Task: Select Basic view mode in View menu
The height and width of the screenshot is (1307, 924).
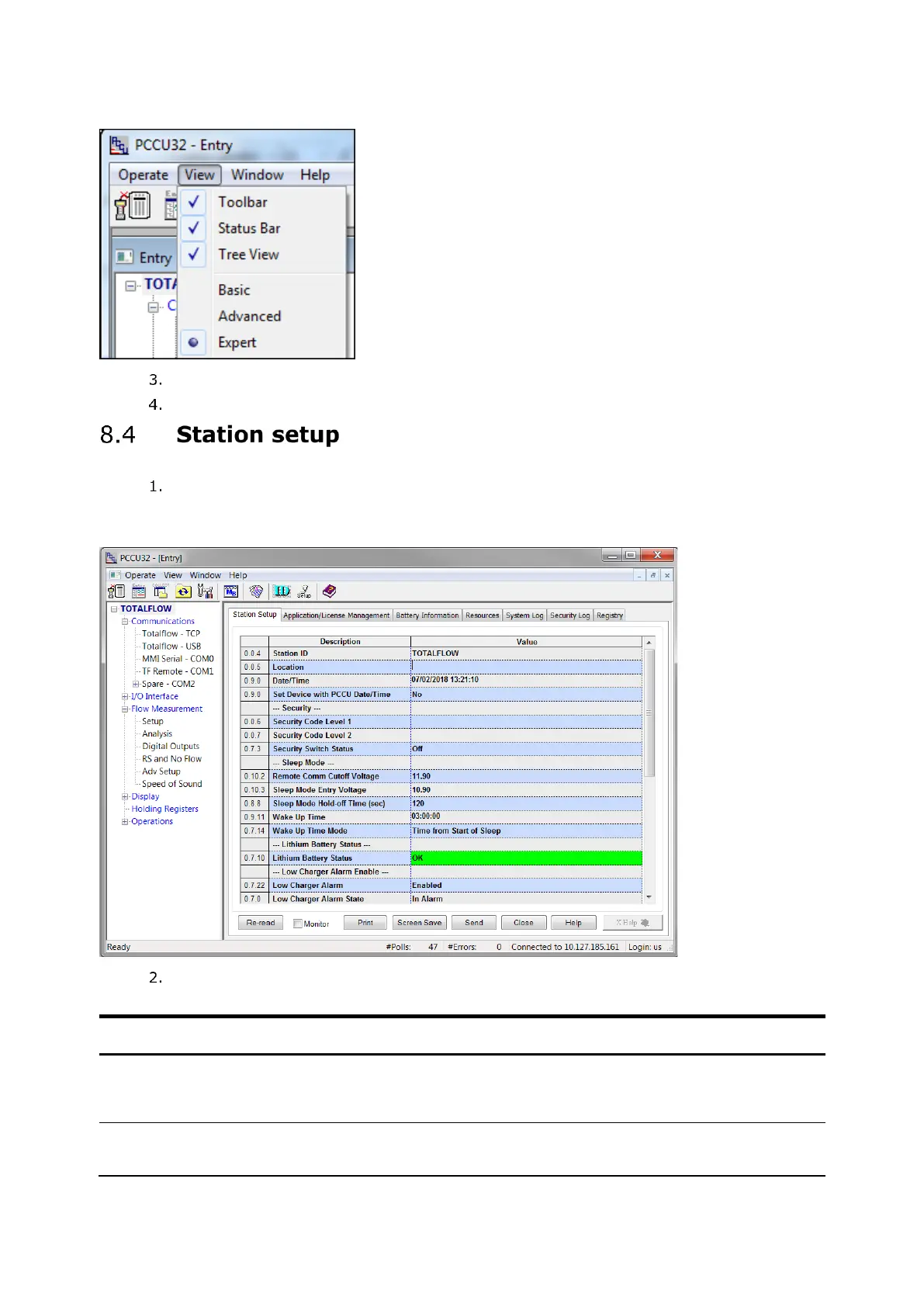Action: click(262, 290)
